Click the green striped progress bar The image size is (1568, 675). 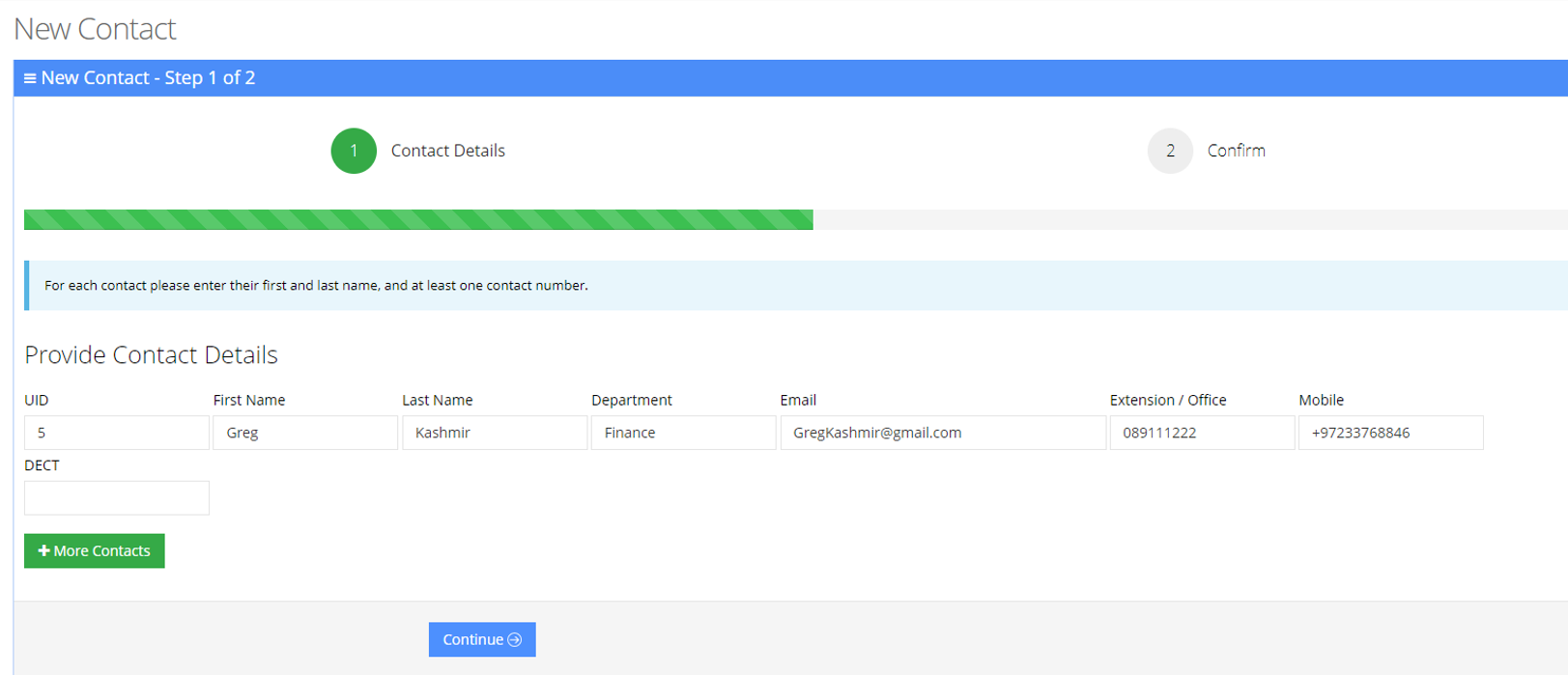coord(418,220)
